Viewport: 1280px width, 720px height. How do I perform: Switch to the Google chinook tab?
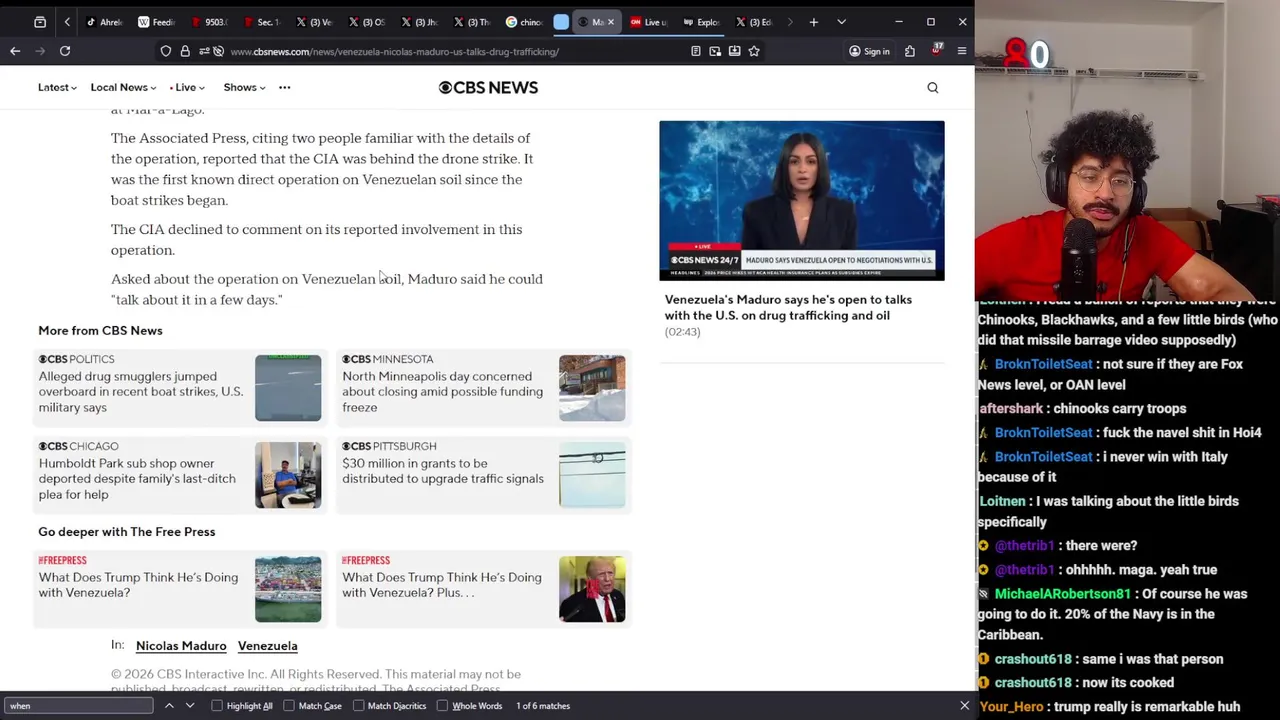click(x=525, y=22)
